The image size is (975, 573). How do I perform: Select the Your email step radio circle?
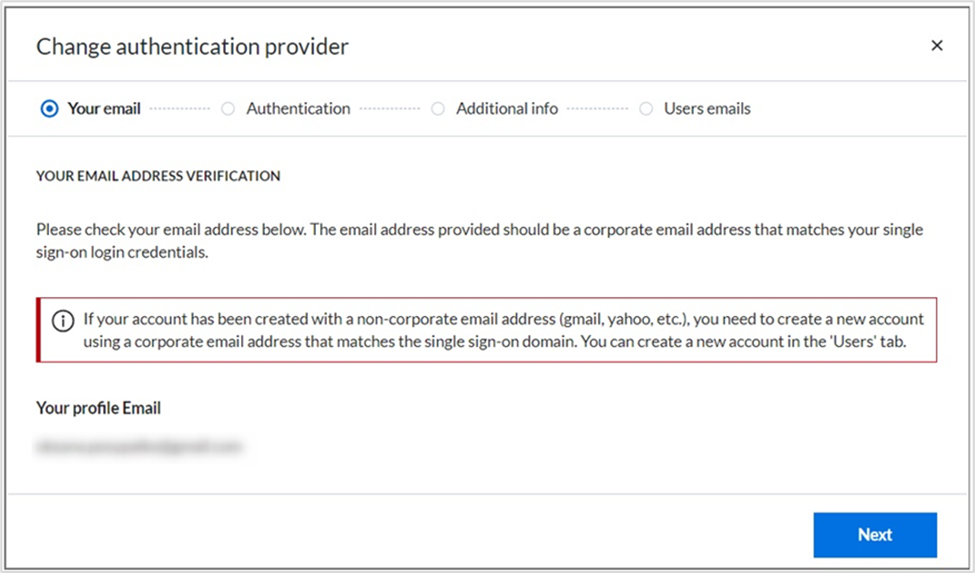(x=49, y=109)
